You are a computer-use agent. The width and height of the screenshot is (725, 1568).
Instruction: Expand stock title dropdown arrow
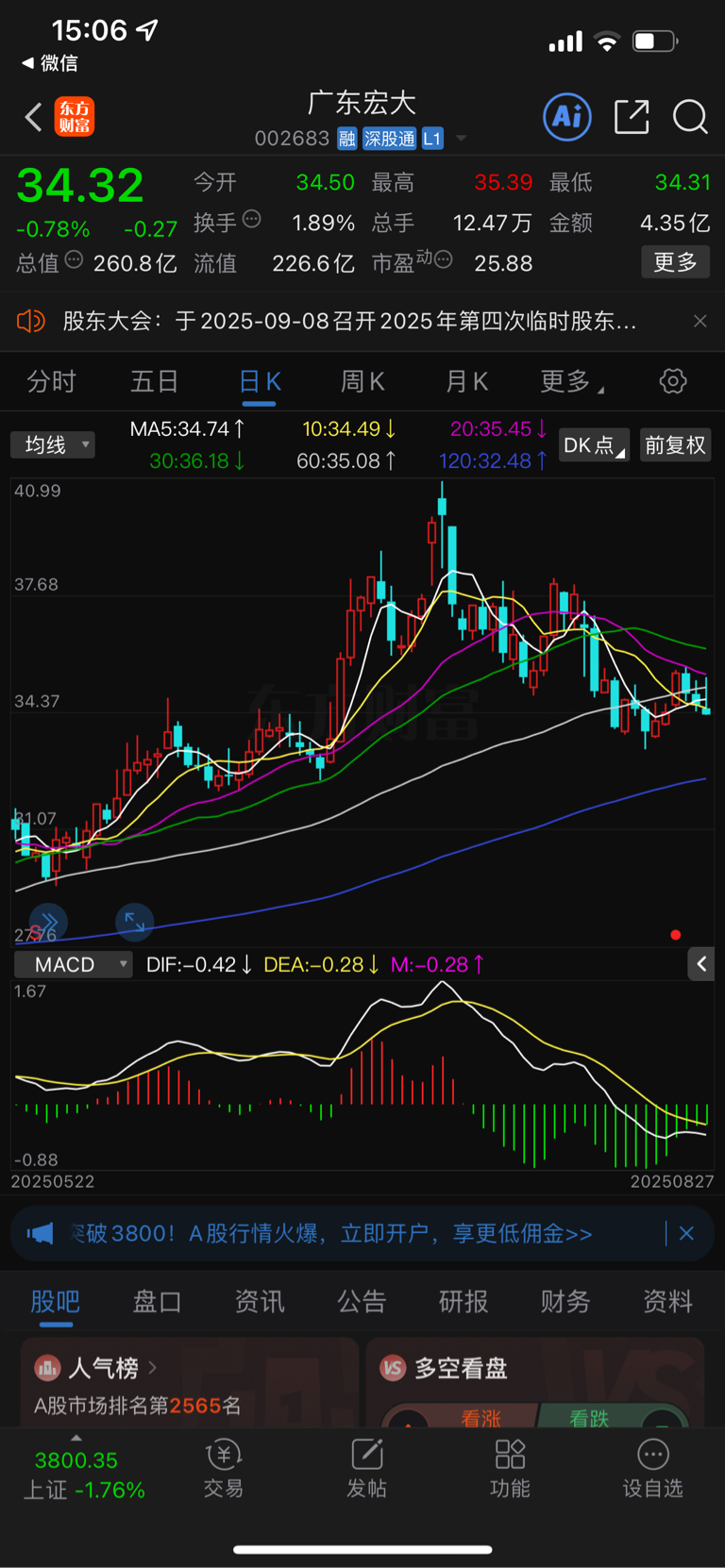click(461, 139)
